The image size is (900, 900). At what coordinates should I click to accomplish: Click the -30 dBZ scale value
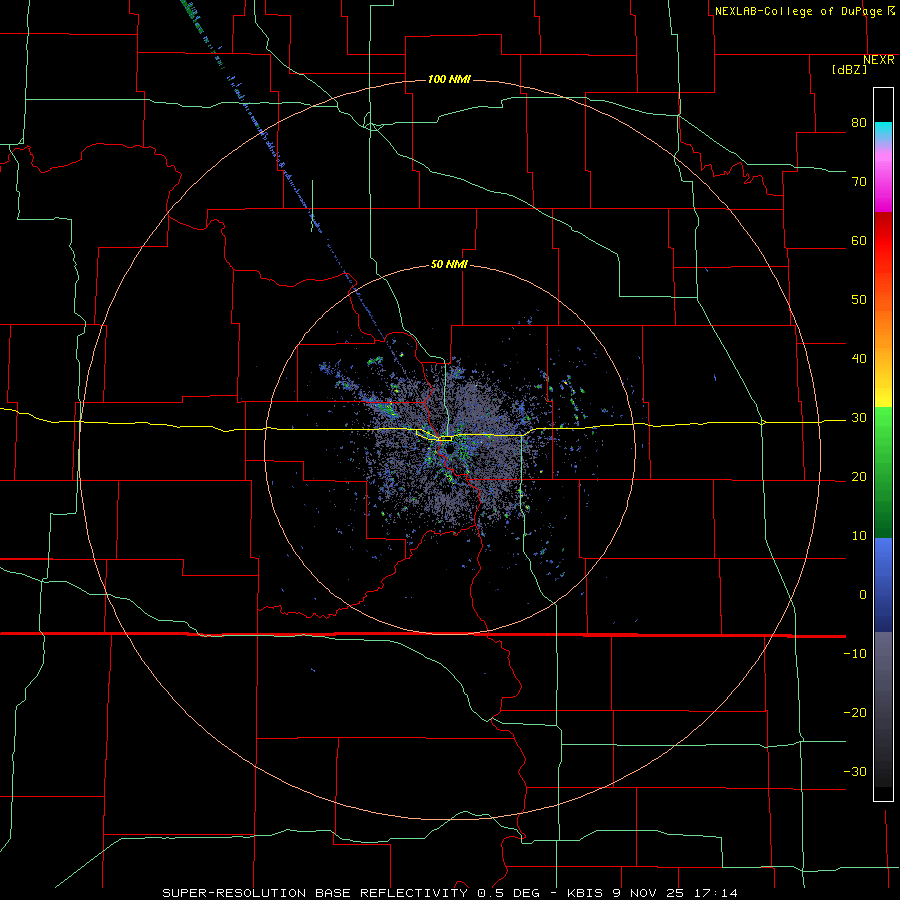click(855, 771)
